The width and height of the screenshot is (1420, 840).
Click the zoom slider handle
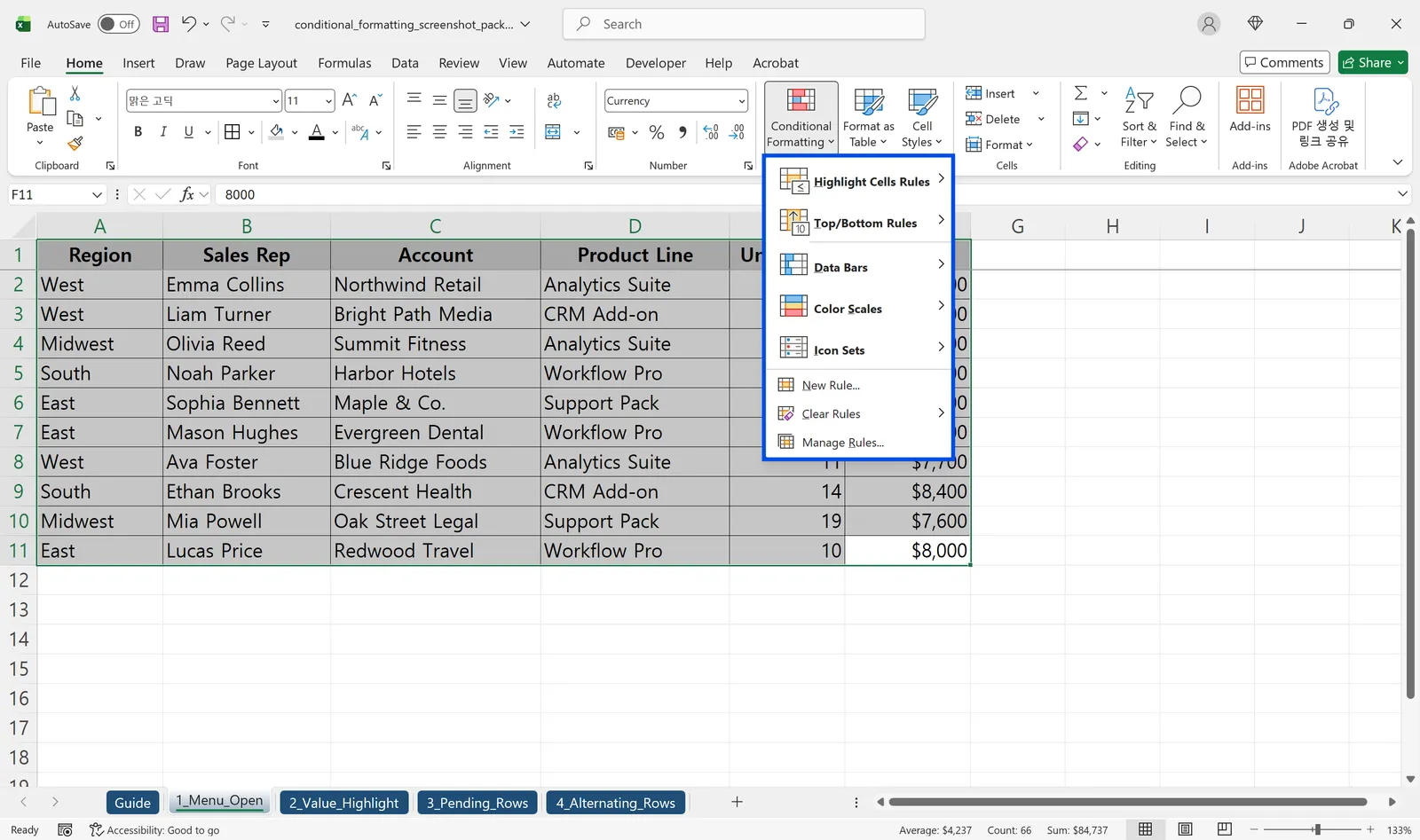(x=1318, y=829)
